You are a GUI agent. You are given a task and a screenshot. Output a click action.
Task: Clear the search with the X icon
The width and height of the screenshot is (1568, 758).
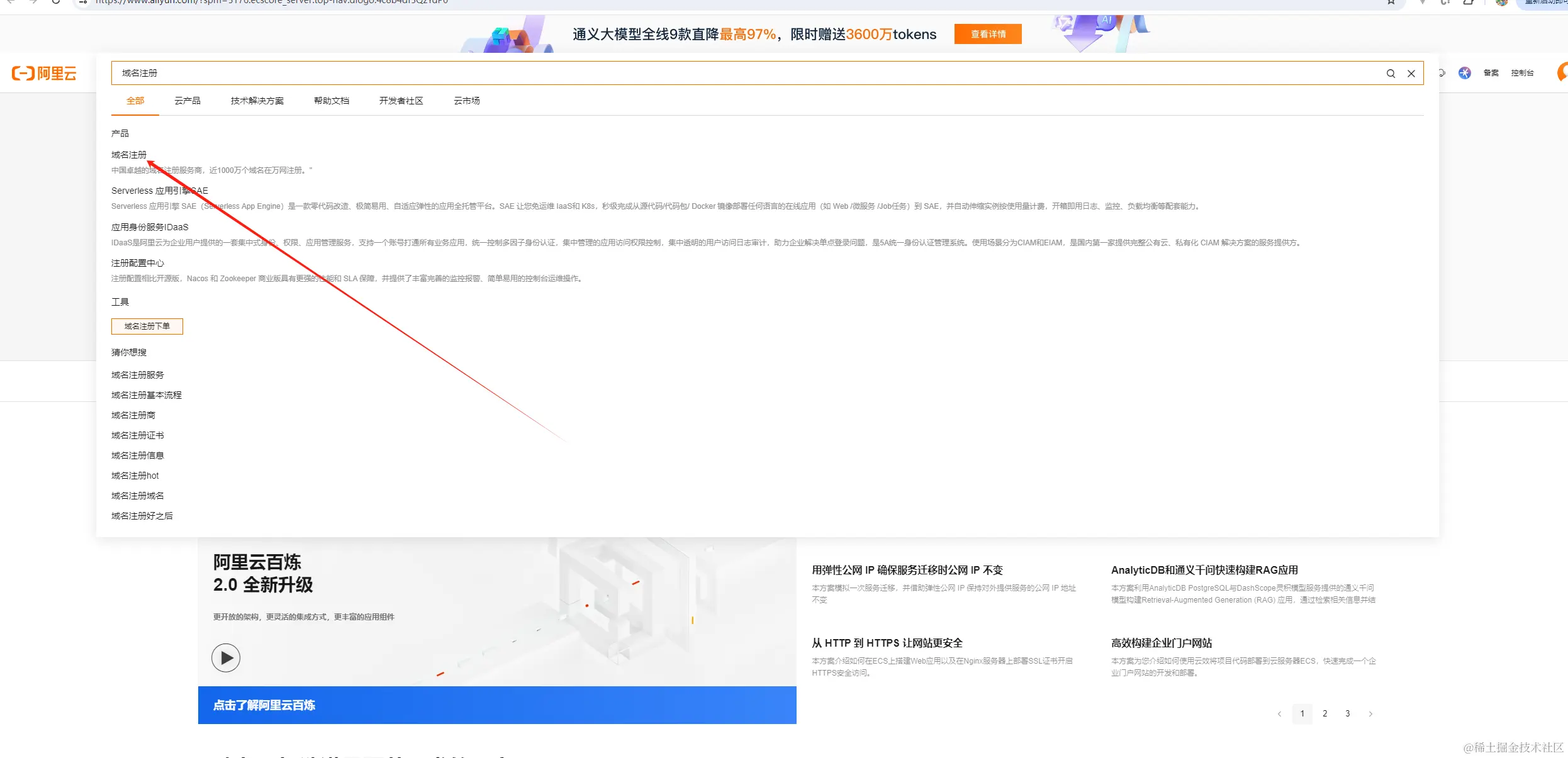coord(1411,74)
